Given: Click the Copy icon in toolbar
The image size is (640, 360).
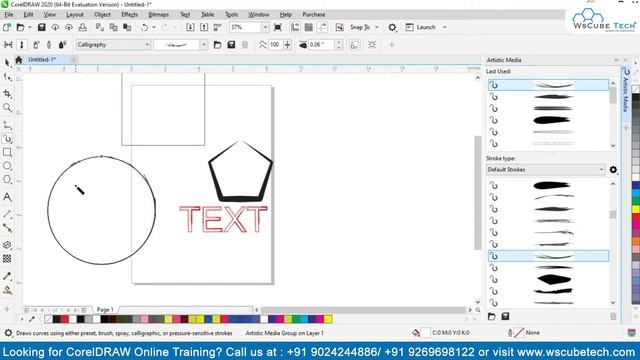Looking at the screenshot, I should tap(113, 27).
